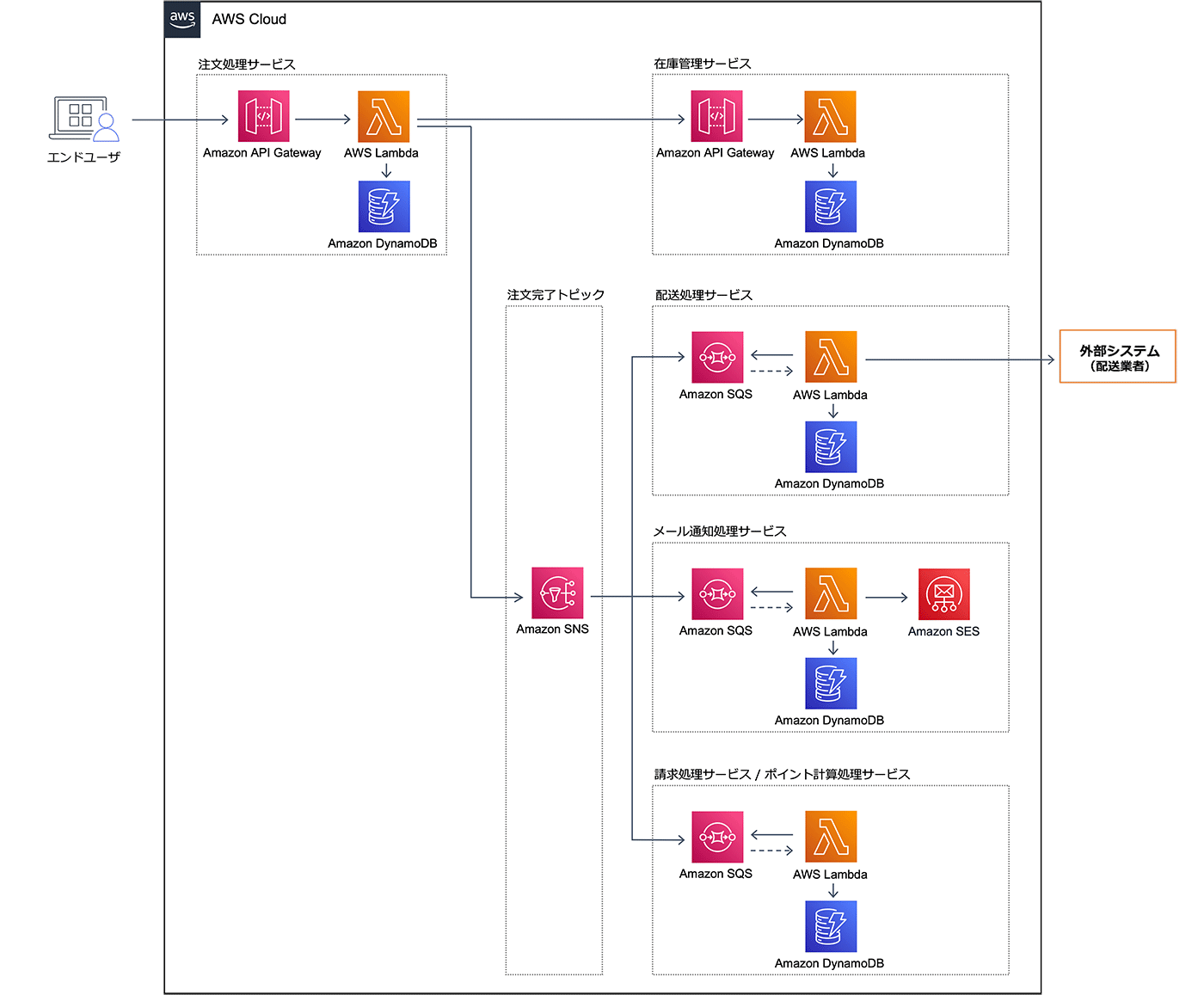1204x995 pixels.
Task: Select the SQS icon in 請求処理サービス group
Action: pos(717,837)
